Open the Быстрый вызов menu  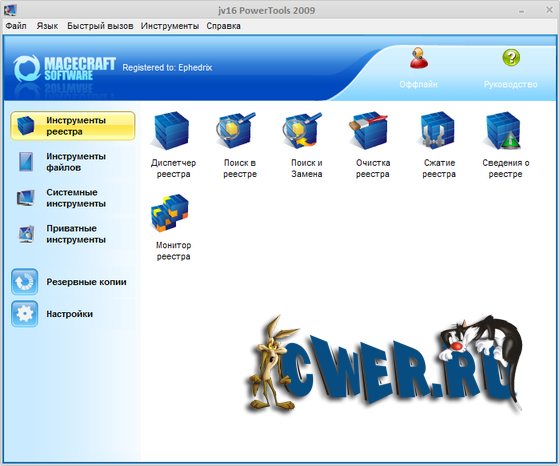coord(100,26)
